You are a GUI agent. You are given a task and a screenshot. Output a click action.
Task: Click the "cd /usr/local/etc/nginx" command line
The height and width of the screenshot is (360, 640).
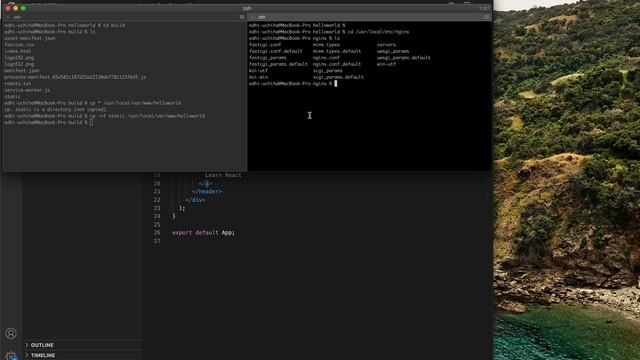tap(378, 31)
